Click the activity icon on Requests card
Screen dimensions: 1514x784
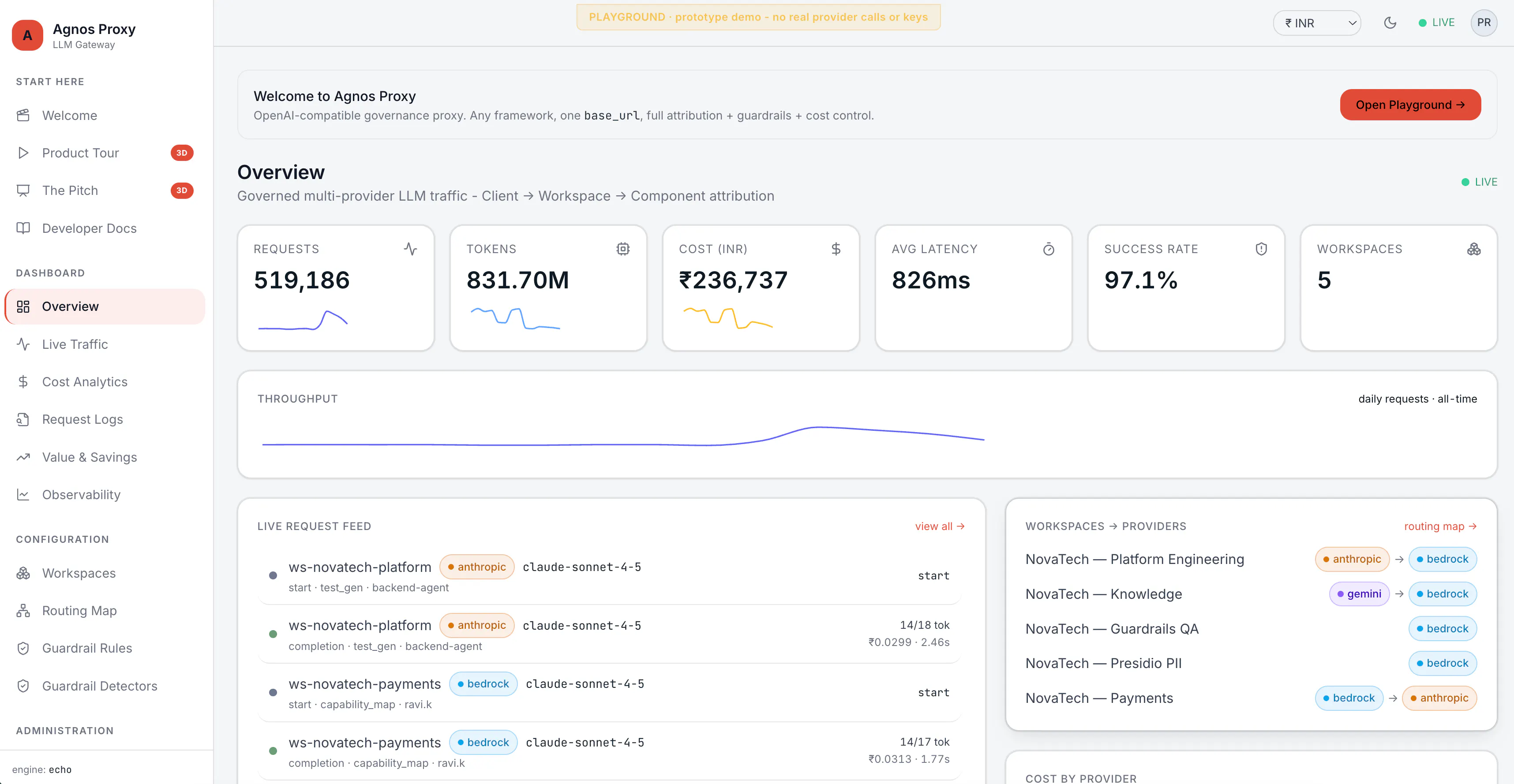coord(410,249)
